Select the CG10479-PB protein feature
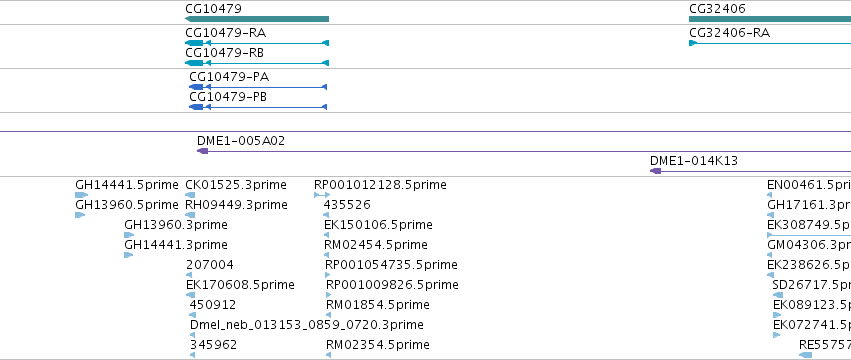Image resolution: width=851 pixels, height=360 pixels. point(258,107)
